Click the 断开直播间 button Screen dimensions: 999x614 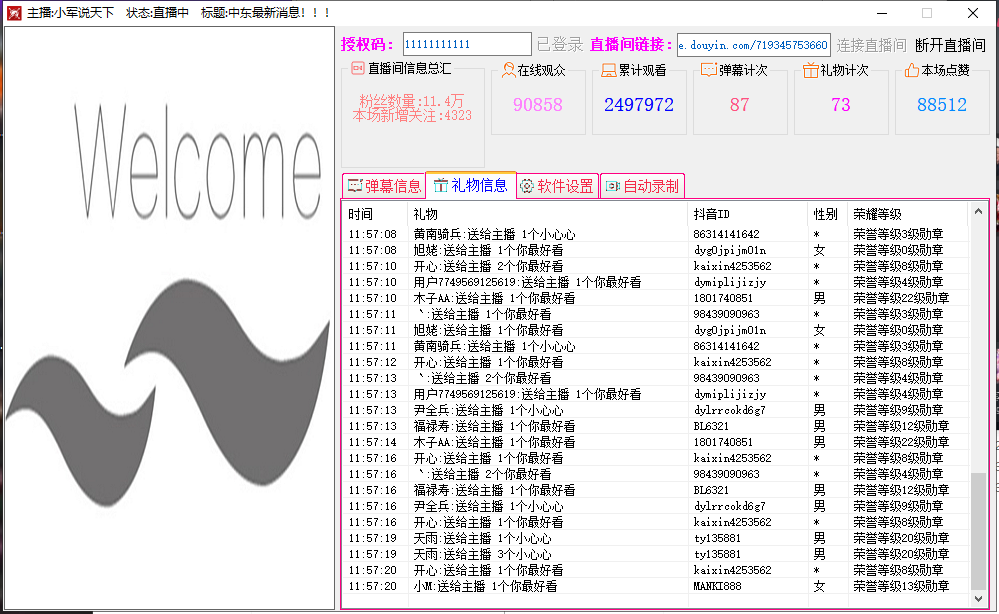pos(951,44)
